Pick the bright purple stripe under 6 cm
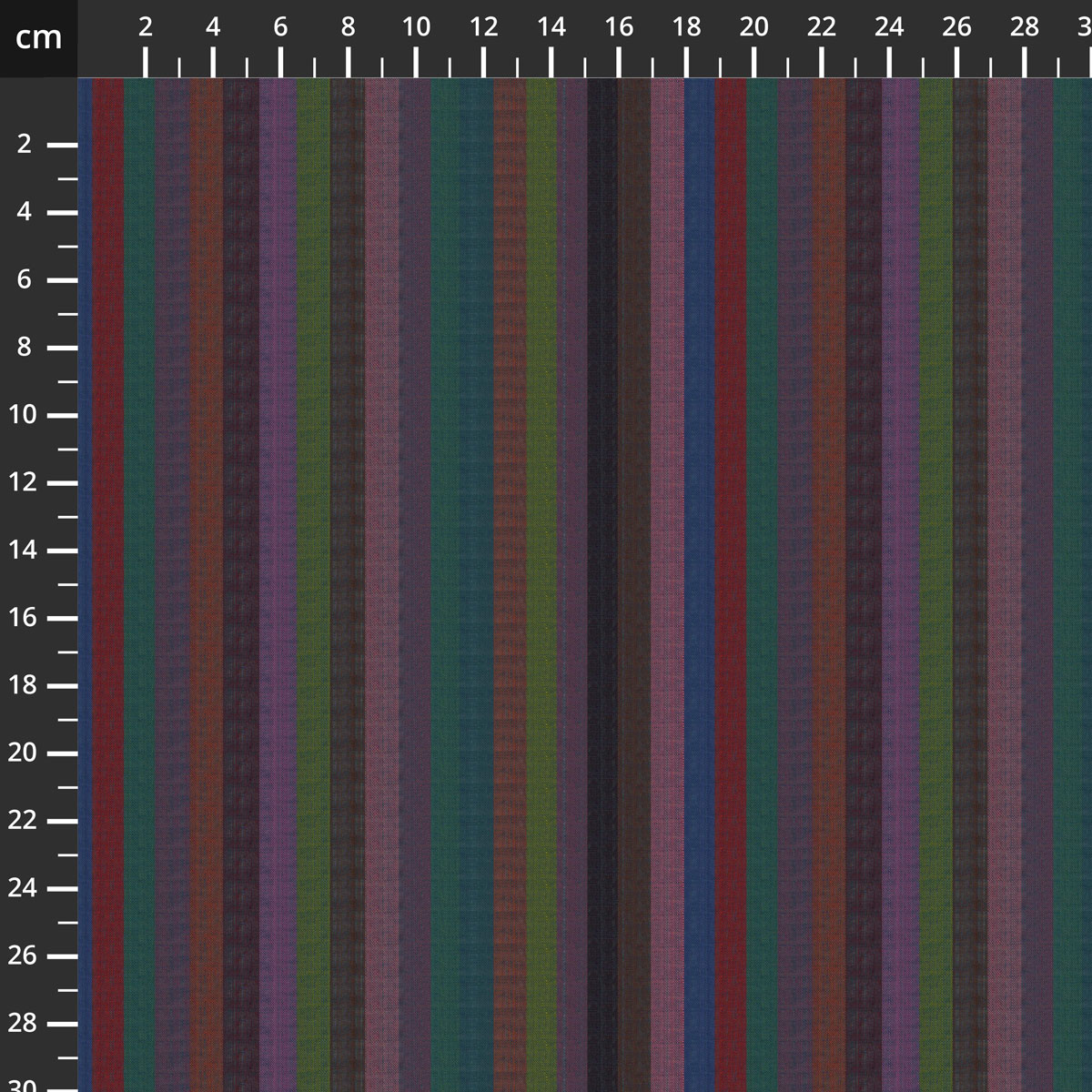 pos(277,546)
